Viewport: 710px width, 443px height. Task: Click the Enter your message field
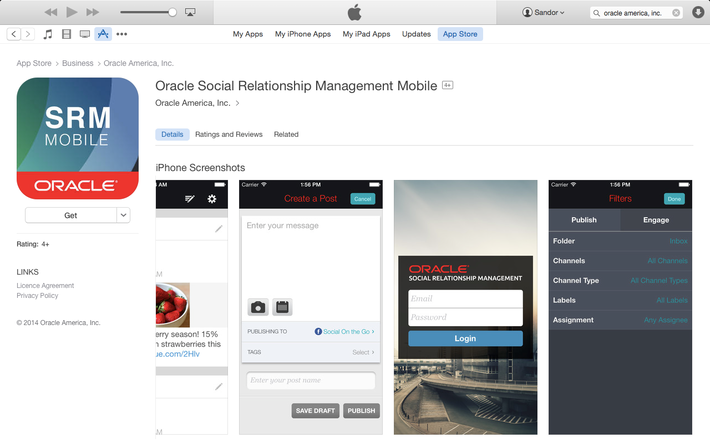click(x=311, y=256)
